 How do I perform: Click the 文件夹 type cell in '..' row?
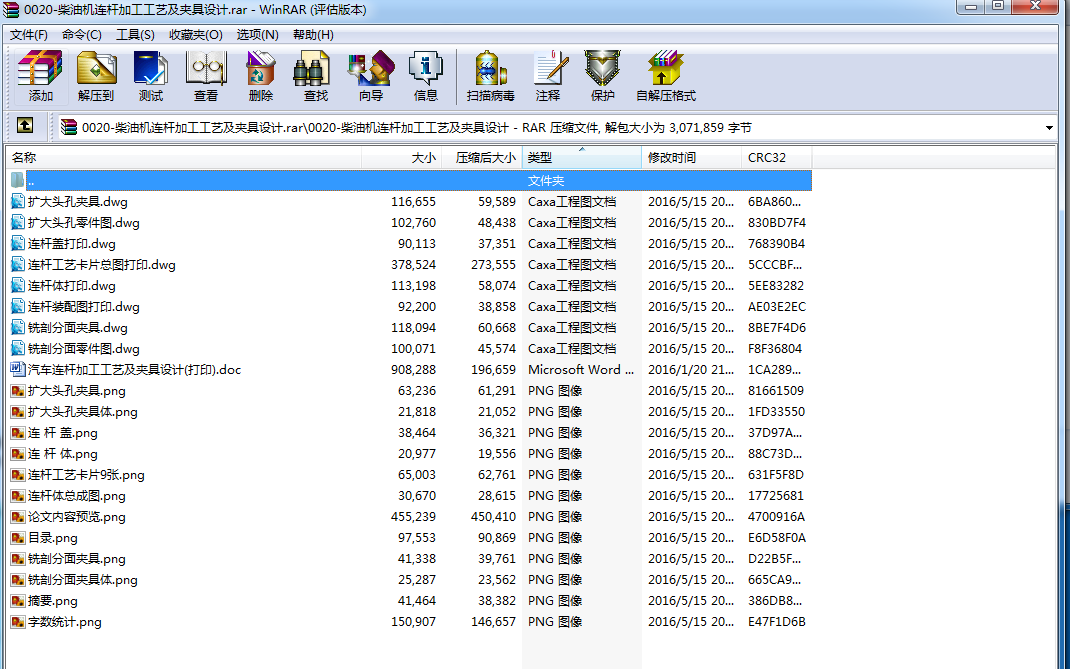(546, 181)
